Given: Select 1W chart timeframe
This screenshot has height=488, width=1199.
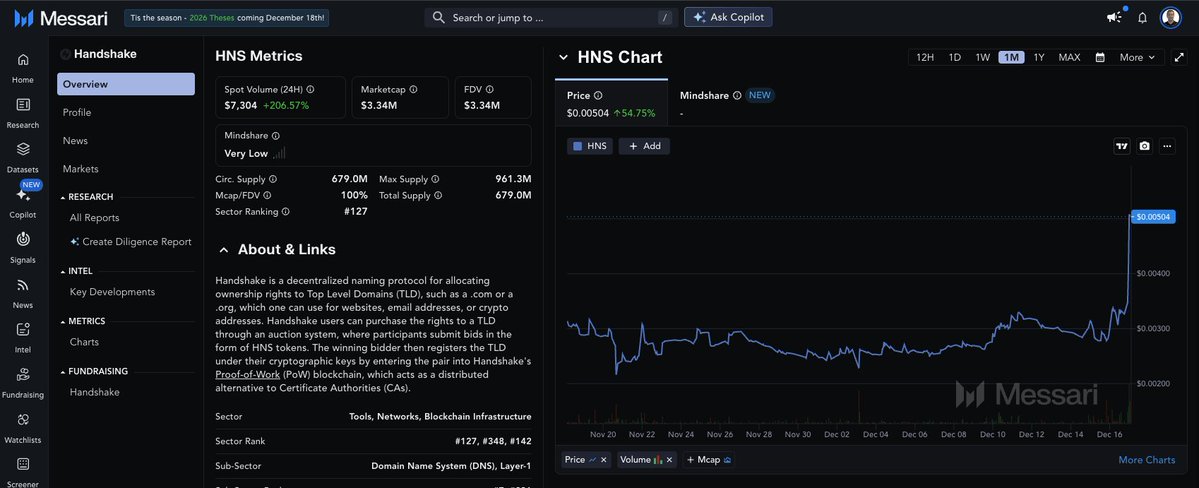Looking at the screenshot, I should click(x=983, y=57).
